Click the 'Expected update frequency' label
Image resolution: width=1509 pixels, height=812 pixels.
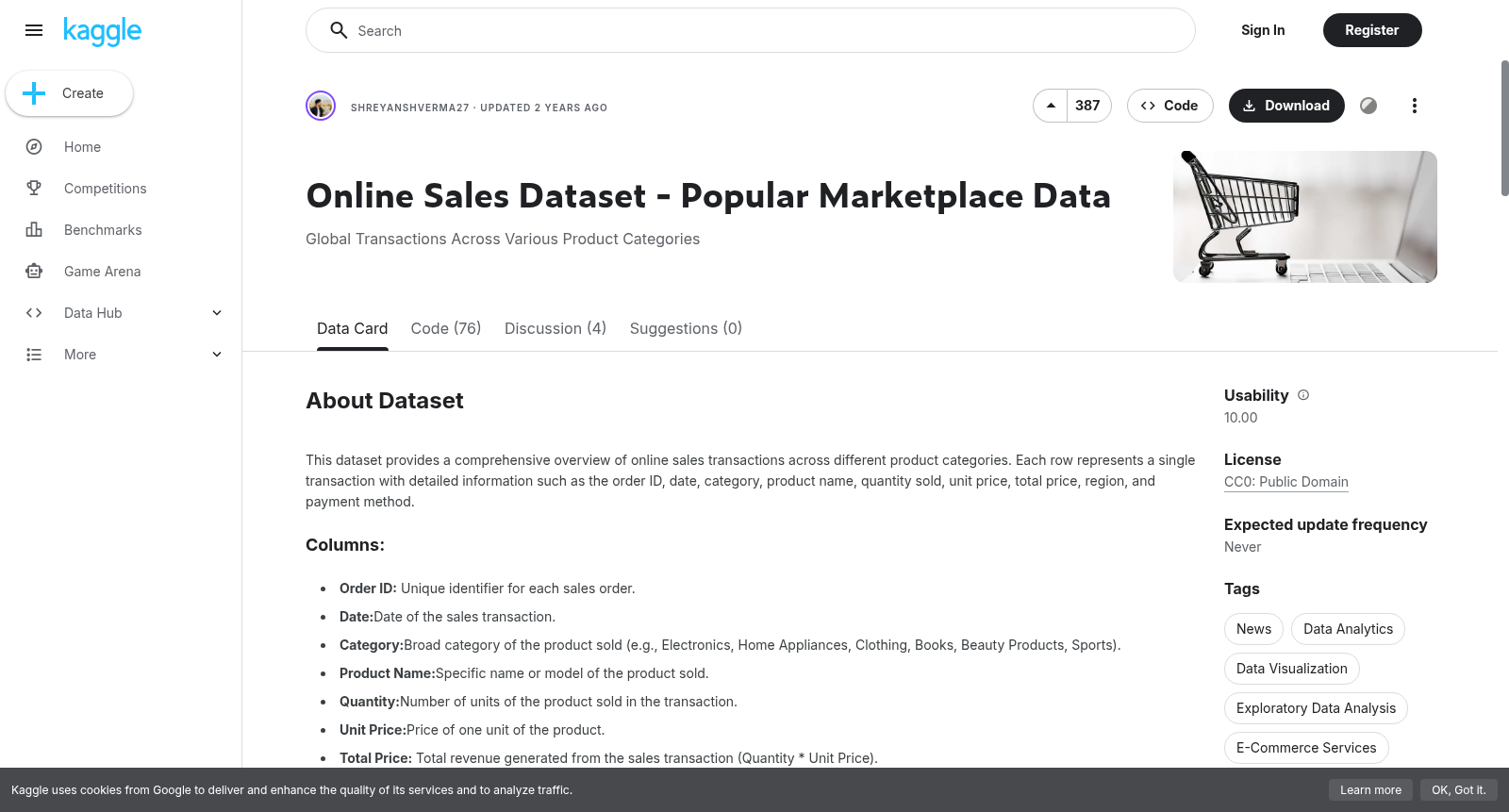click(x=1325, y=524)
